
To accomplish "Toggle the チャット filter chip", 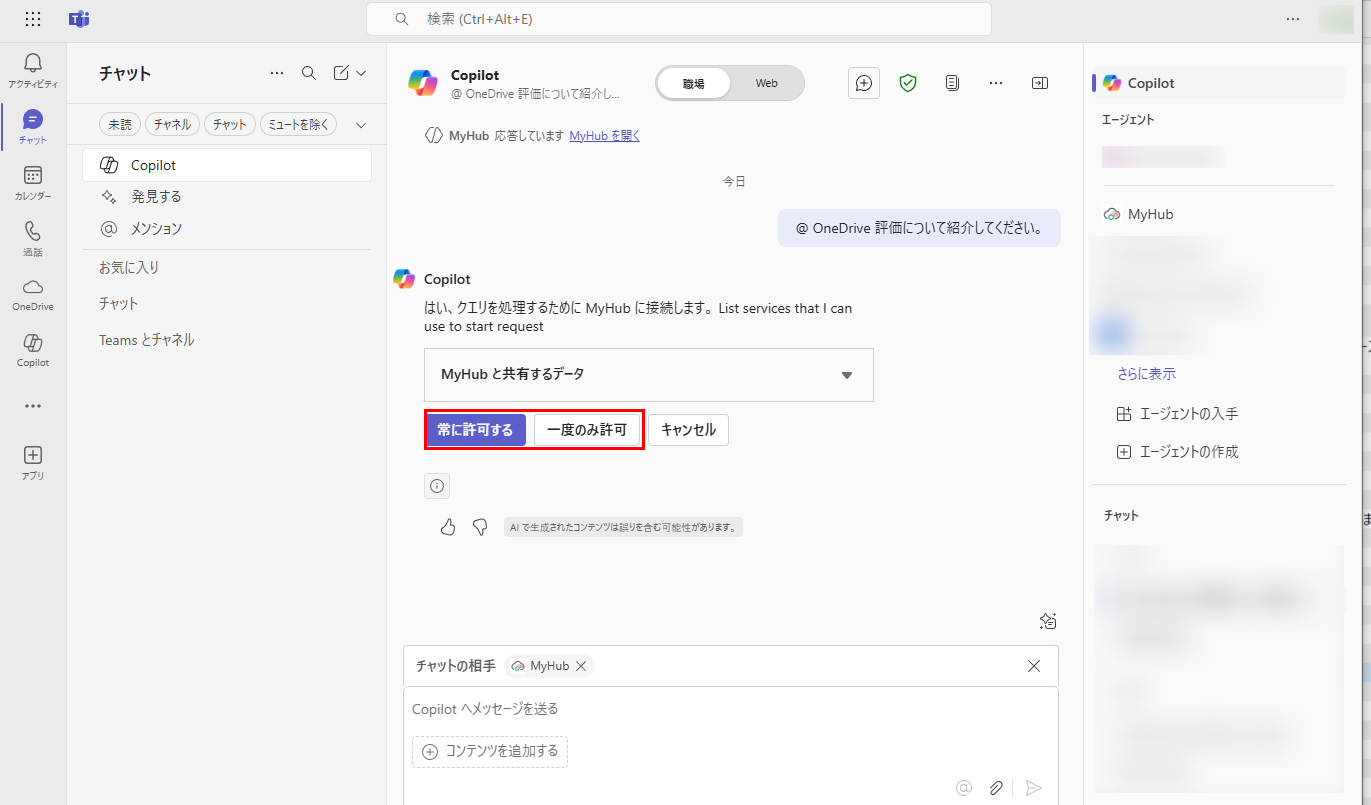I will 230,125.
